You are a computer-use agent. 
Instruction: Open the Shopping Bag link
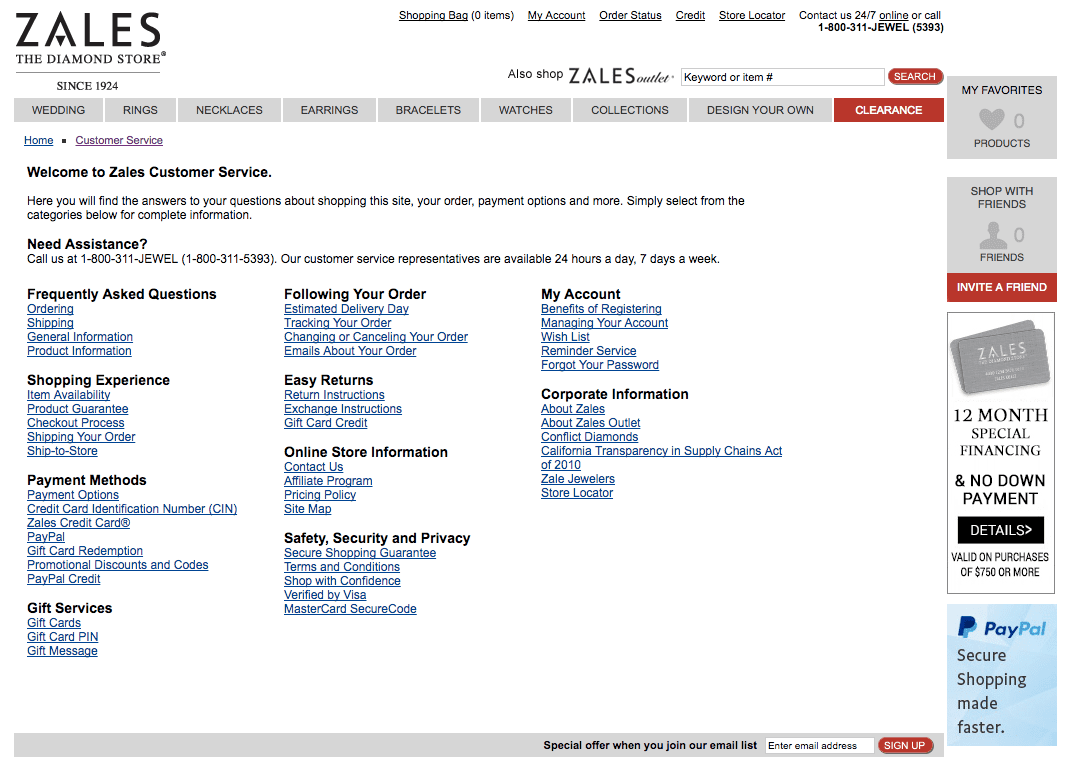(x=432, y=15)
